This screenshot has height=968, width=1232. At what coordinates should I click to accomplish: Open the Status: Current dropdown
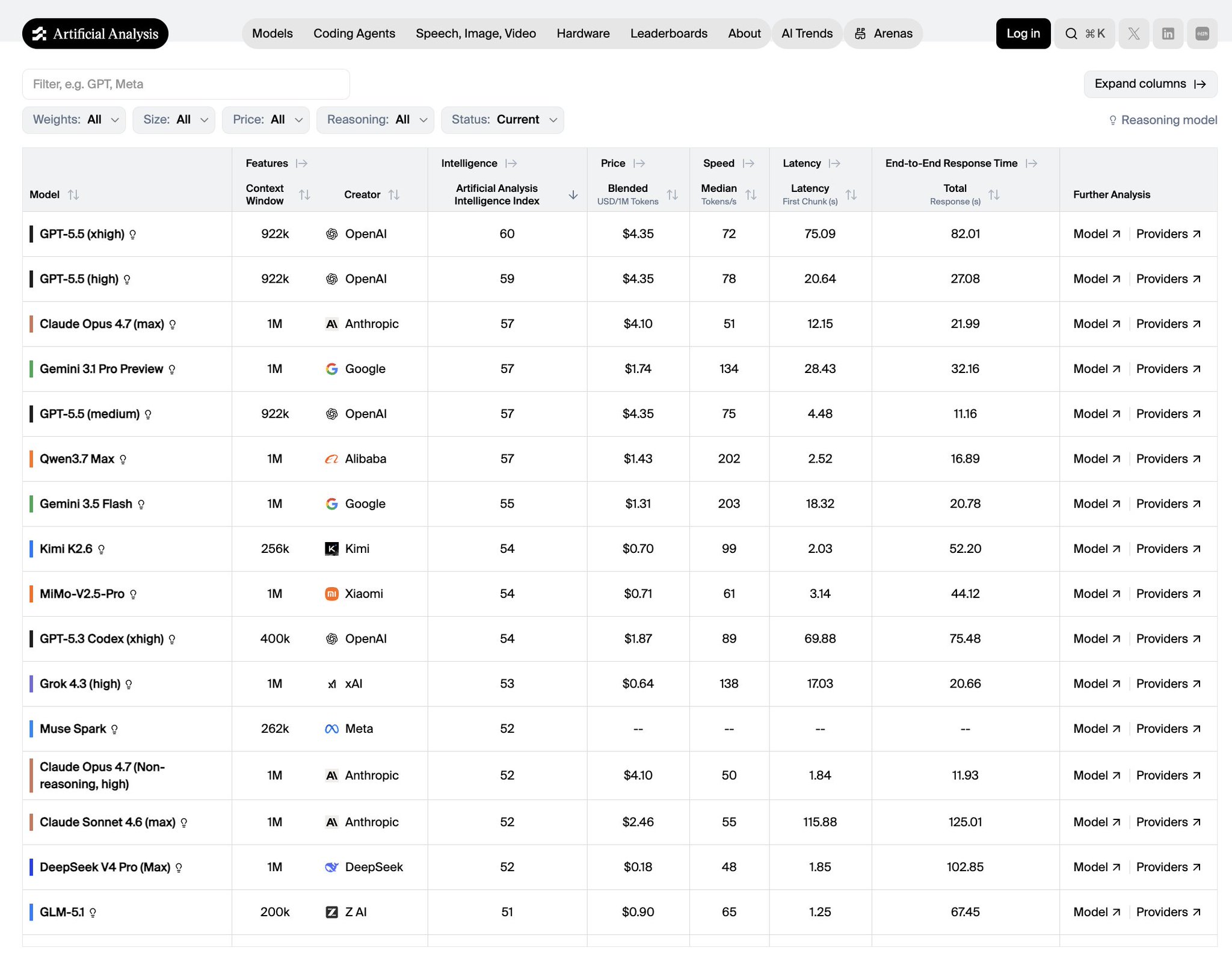502,120
